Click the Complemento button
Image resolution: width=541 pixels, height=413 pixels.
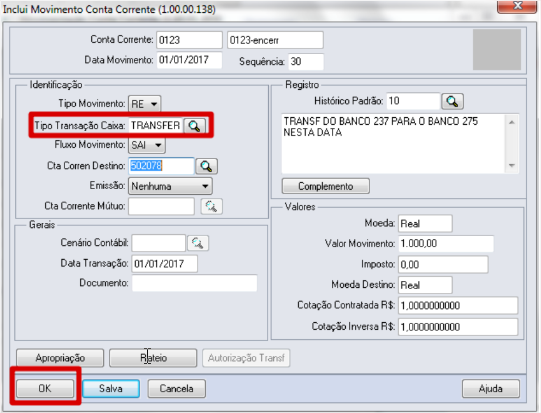[326, 186]
